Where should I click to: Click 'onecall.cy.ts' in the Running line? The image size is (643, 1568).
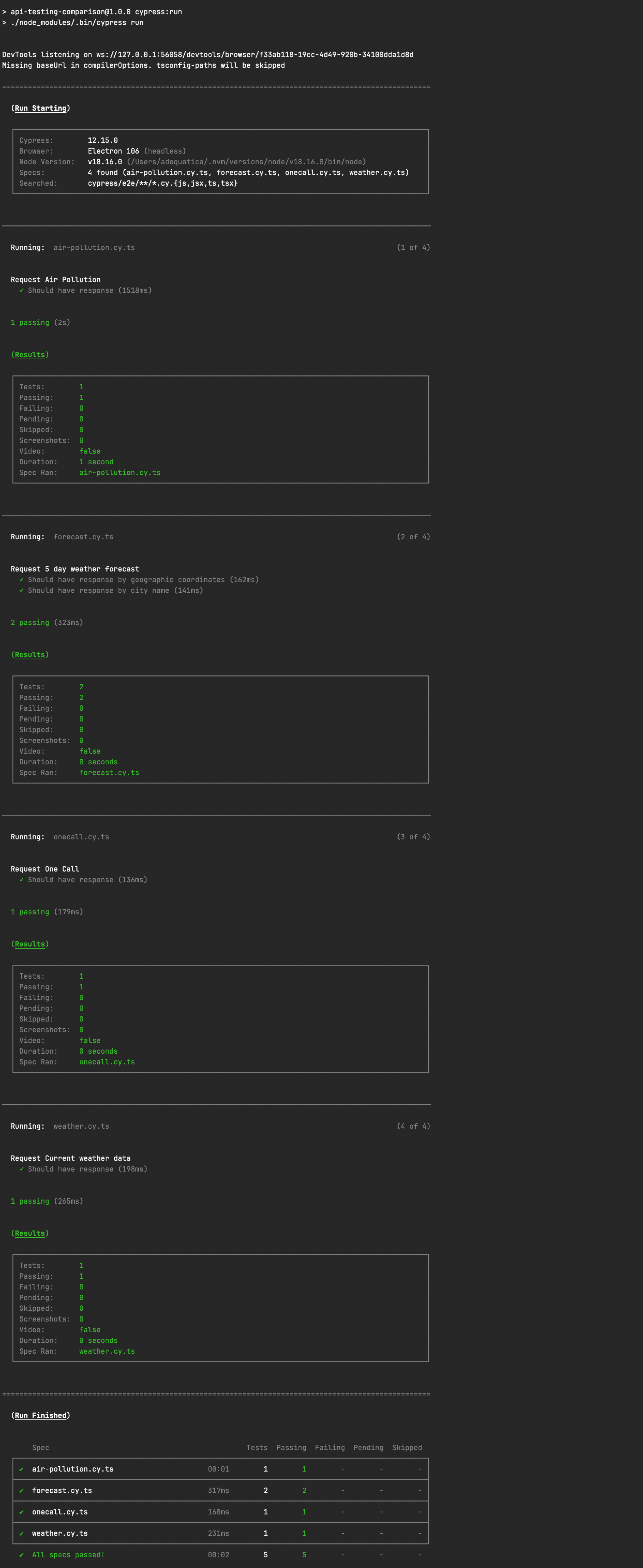(81, 837)
